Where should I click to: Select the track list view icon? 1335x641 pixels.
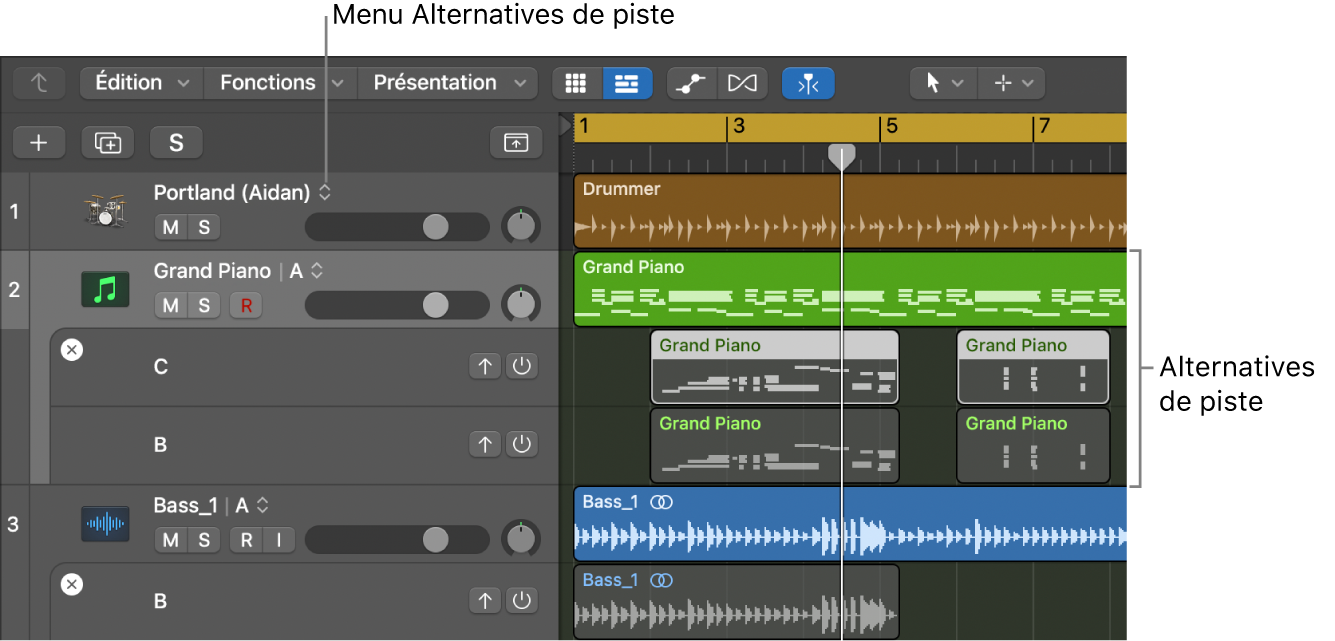coord(627,84)
